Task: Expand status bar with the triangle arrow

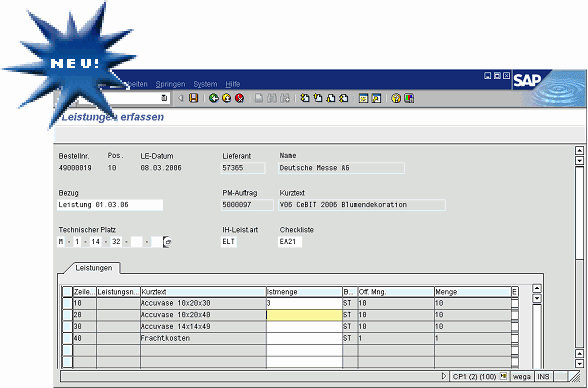Action: pos(444,376)
